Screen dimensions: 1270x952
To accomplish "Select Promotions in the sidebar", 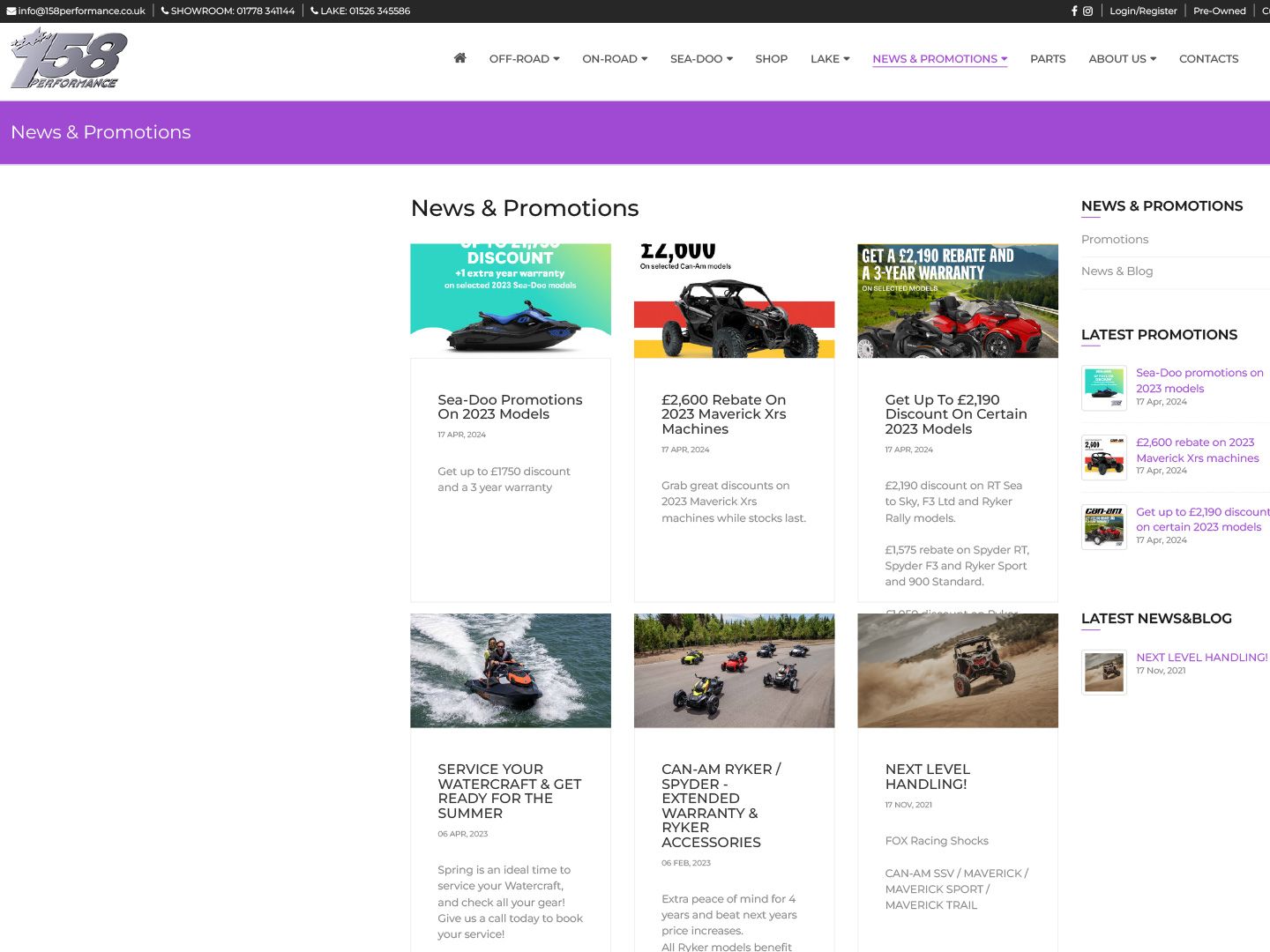I will tap(1115, 240).
